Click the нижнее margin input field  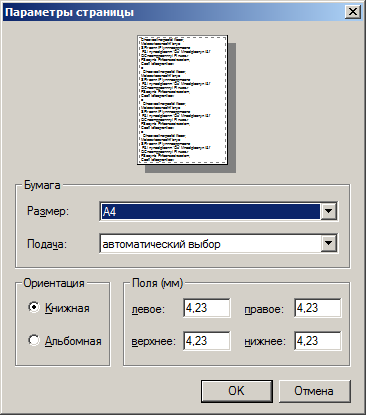[x=318, y=341]
